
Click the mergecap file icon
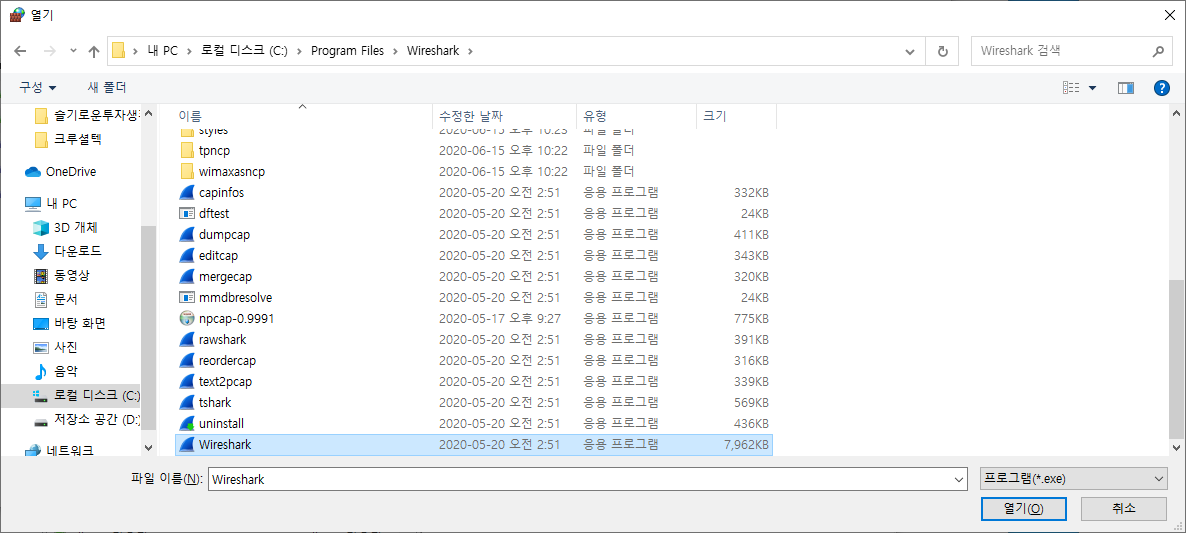click(187, 277)
